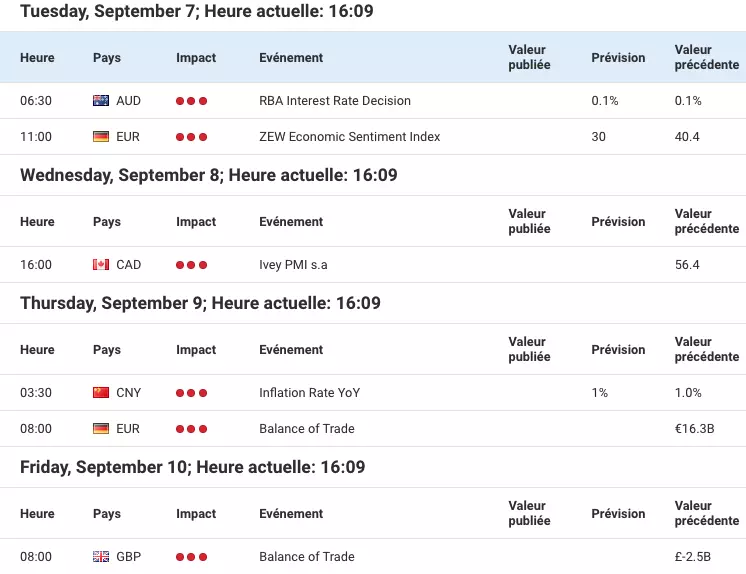Viewport: 746px width, 574px height.
Task: Click the Heure column header under Tuesday
Action: click(37, 58)
